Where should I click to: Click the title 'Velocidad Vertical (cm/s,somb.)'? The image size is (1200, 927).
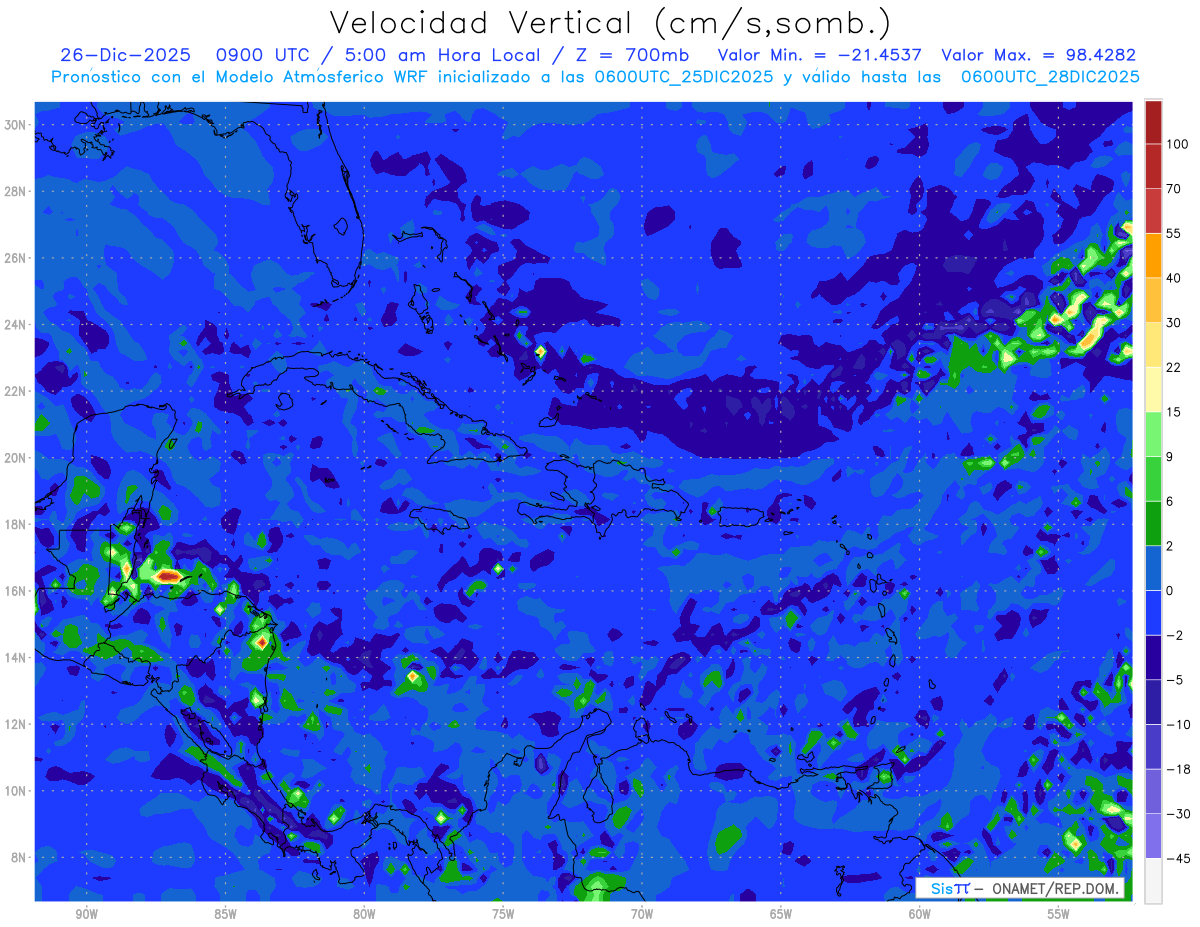[x=610, y=23]
